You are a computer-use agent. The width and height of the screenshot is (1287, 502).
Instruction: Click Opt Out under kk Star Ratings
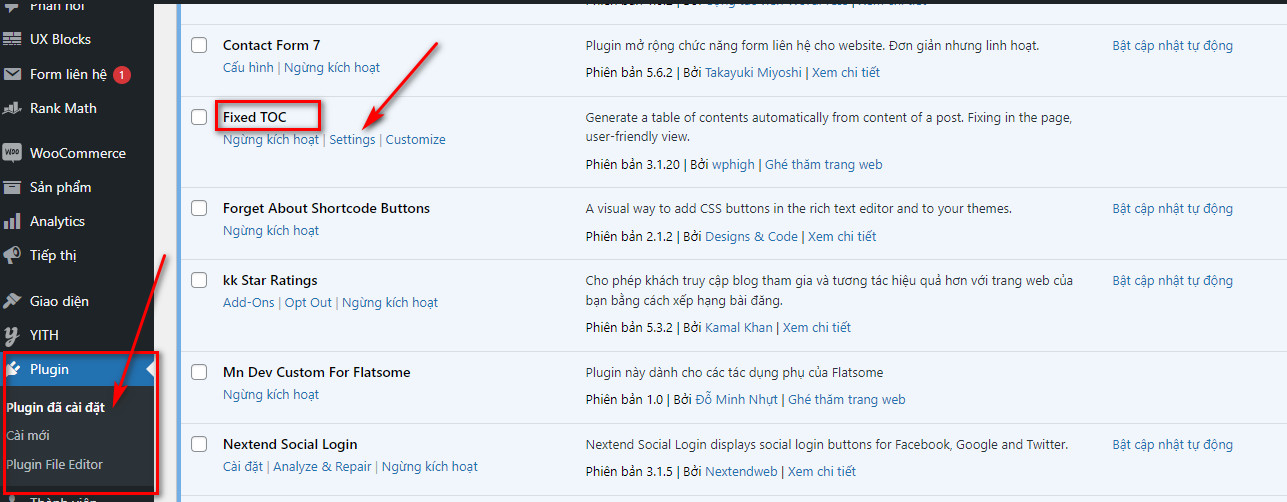click(309, 302)
